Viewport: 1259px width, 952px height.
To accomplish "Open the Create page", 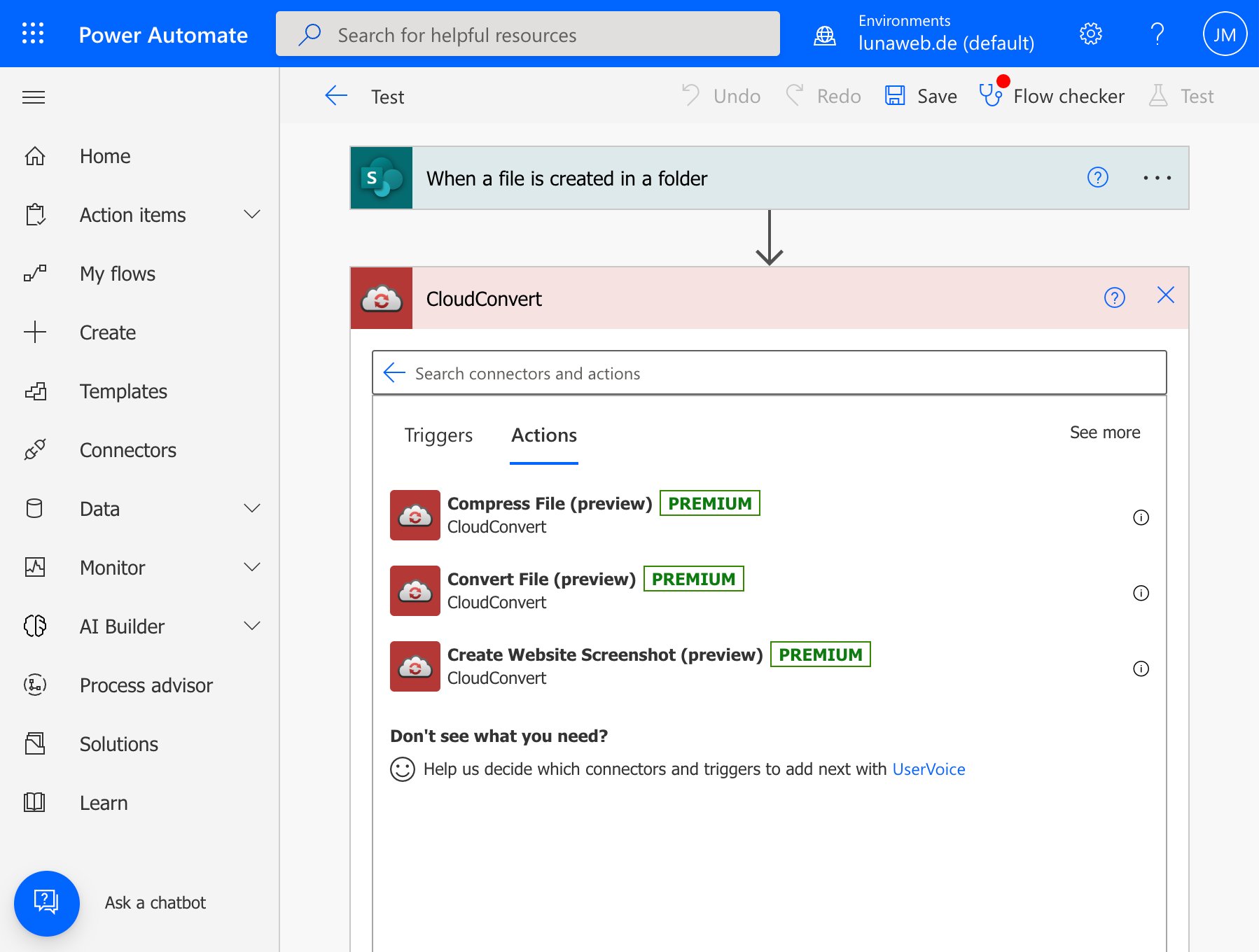I will [x=107, y=332].
